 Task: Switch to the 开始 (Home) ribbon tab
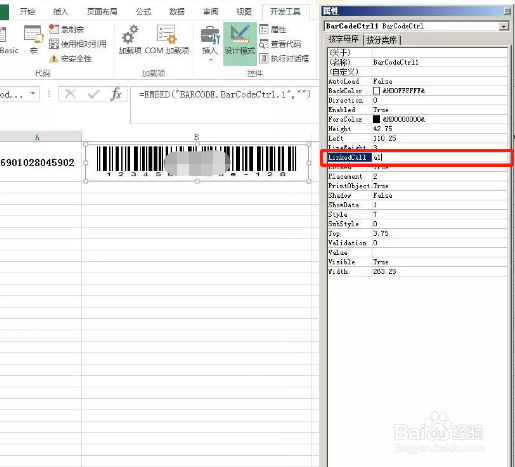click(27, 12)
